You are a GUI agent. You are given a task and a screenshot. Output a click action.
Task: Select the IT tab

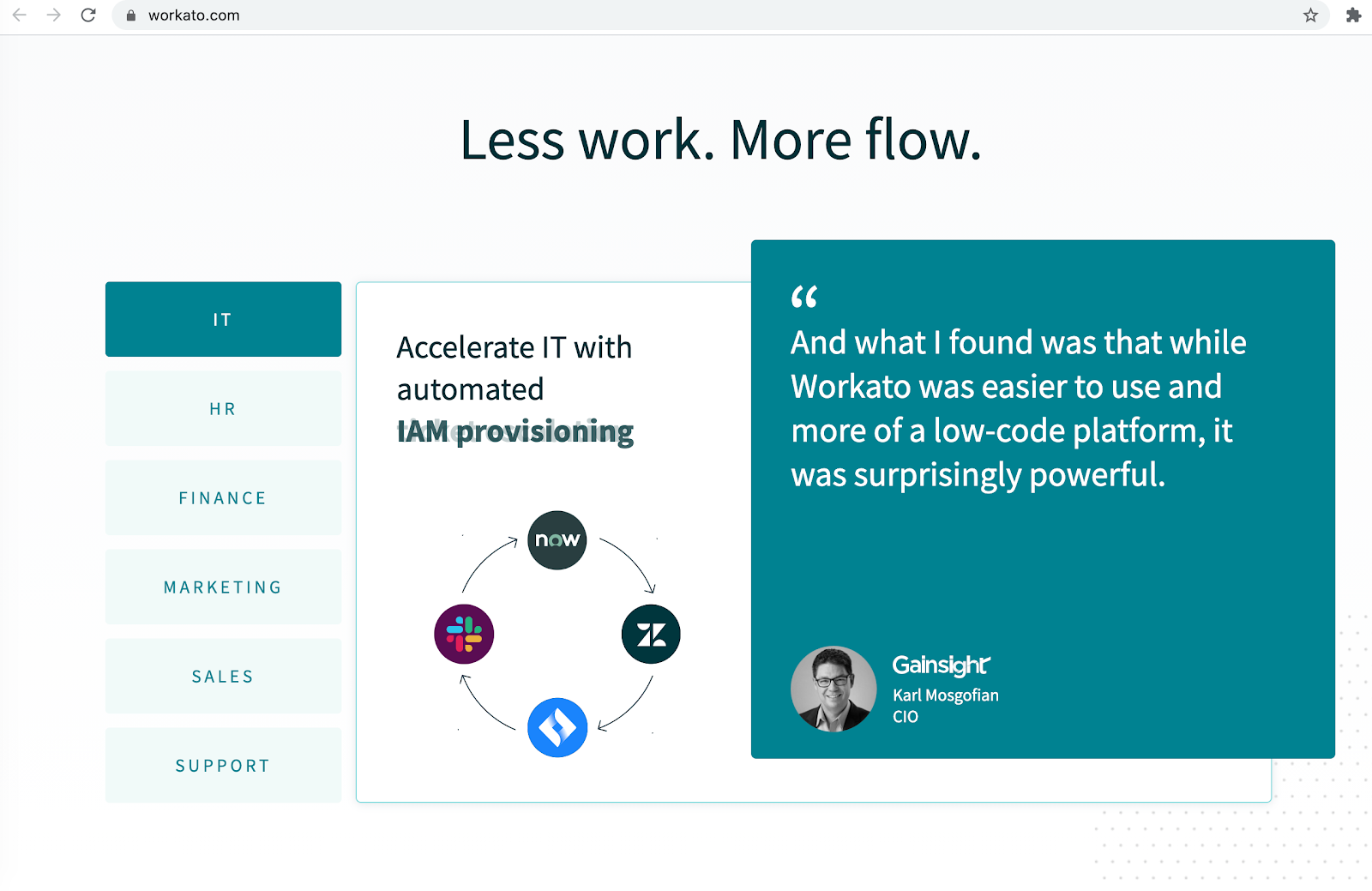[223, 319]
